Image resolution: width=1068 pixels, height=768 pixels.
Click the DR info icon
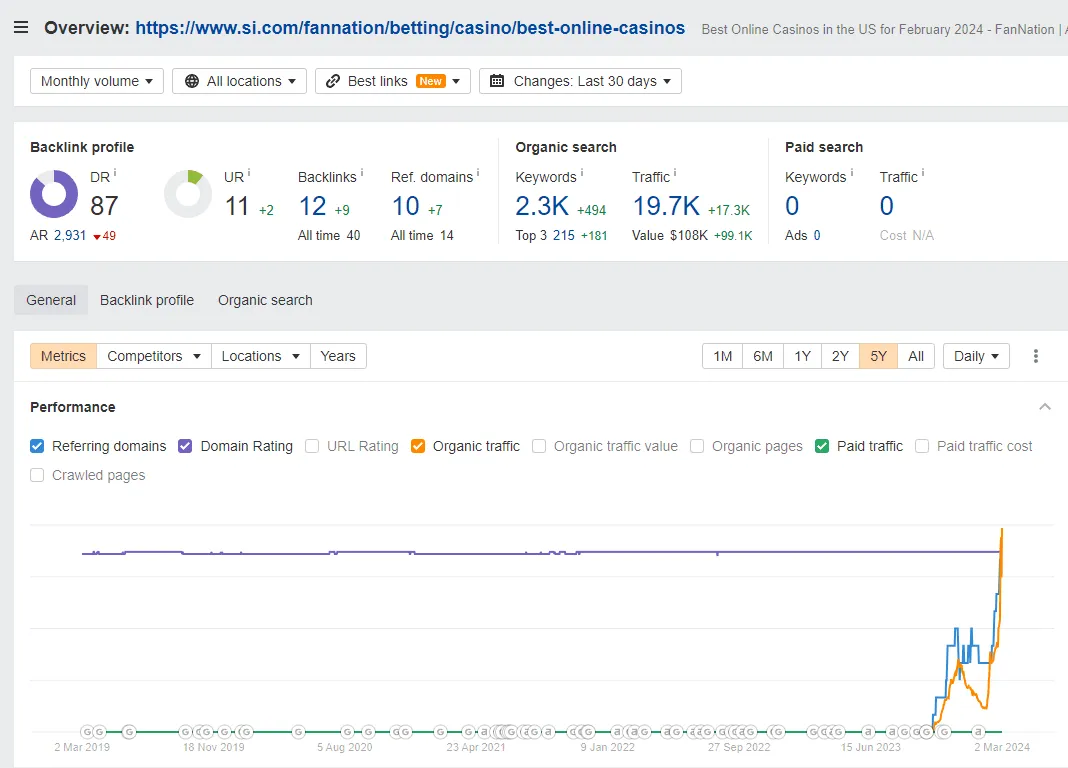click(x=117, y=171)
